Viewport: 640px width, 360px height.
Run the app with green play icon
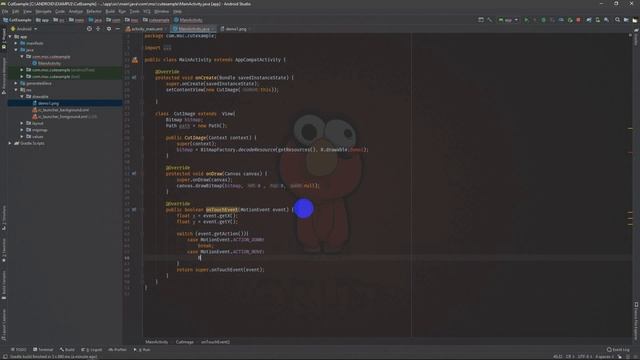(x=526, y=20)
